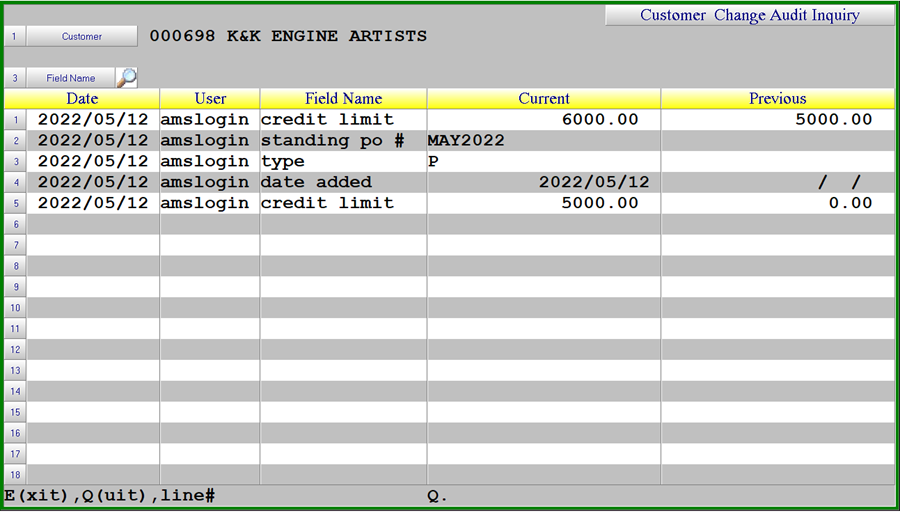Click the User column header
The height and width of the screenshot is (513, 900).
[x=210, y=99]
